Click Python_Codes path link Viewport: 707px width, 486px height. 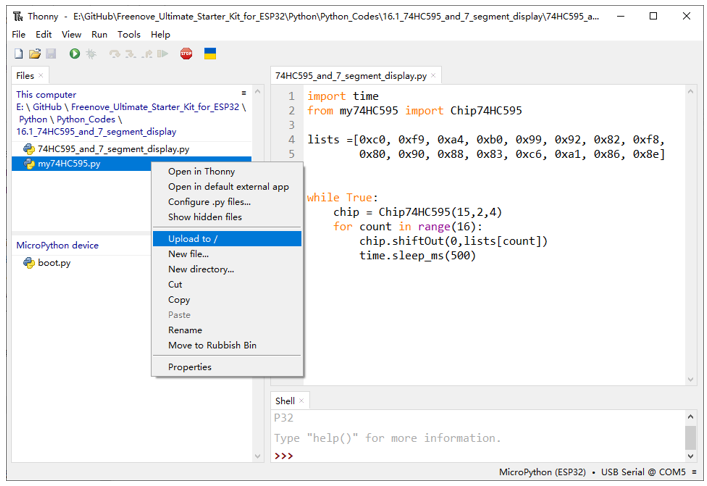pos(86,119)
